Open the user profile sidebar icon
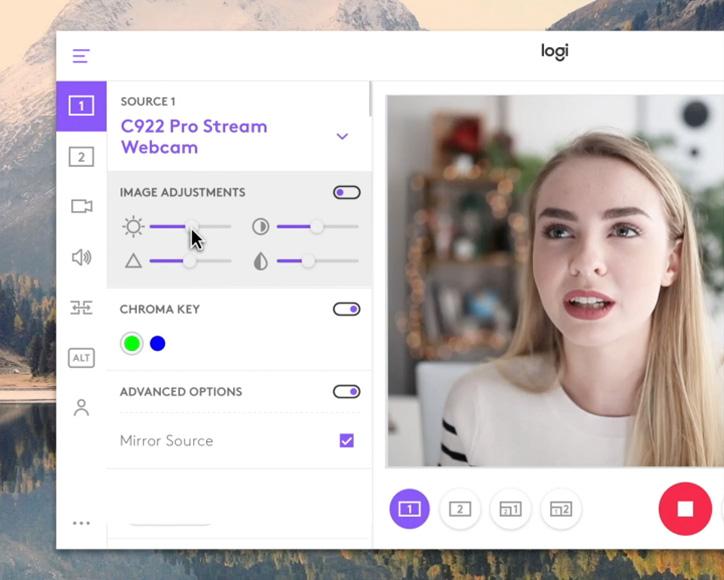The width and height of the screenshot is (724, 580). point(81,407)
